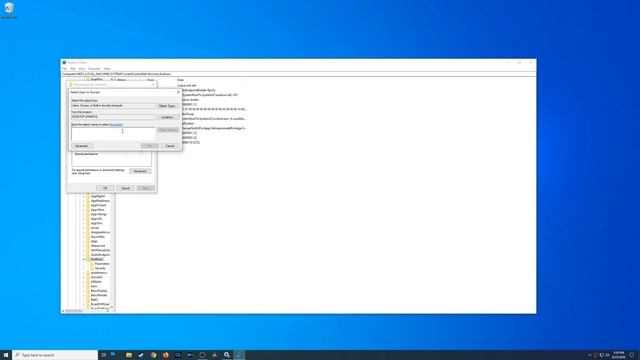Click the magnifier app taskbar icon
The height and width of the screenshot is (360, 640).
227,355
